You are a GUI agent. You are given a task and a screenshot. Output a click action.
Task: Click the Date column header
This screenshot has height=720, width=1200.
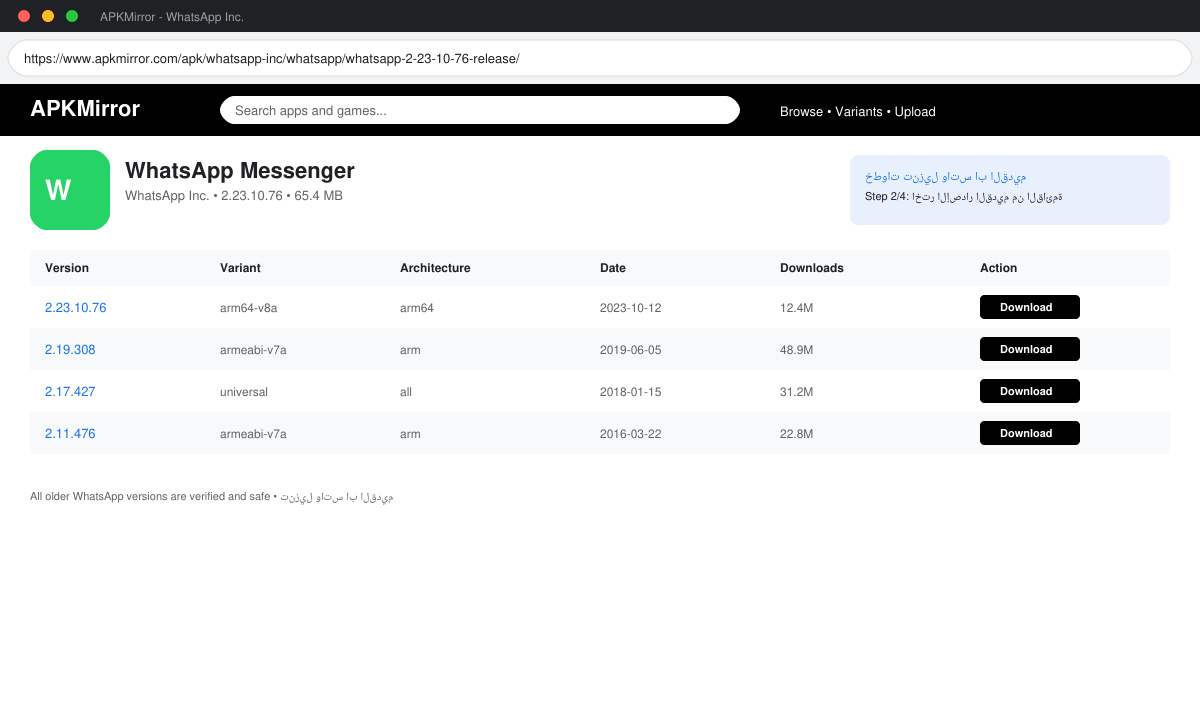coord(613,268)
